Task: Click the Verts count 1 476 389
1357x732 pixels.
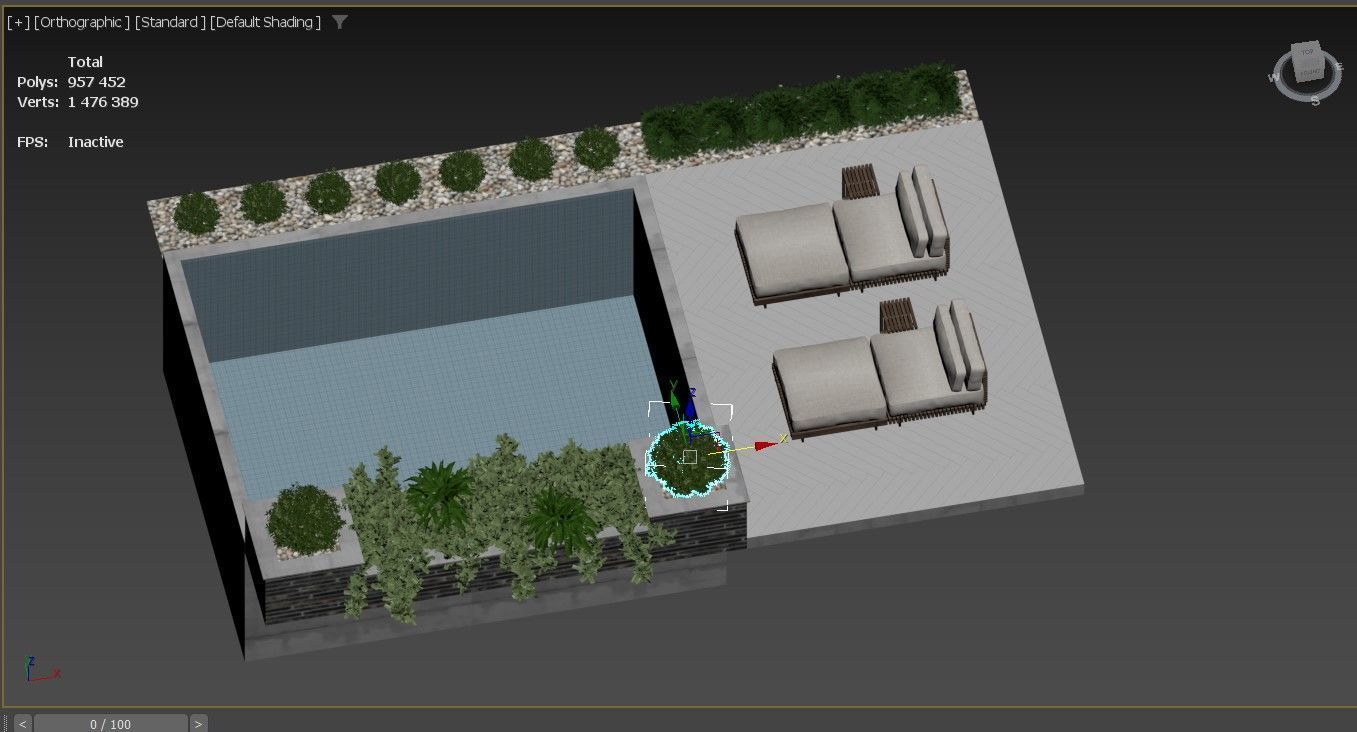Action: (103, 102)
